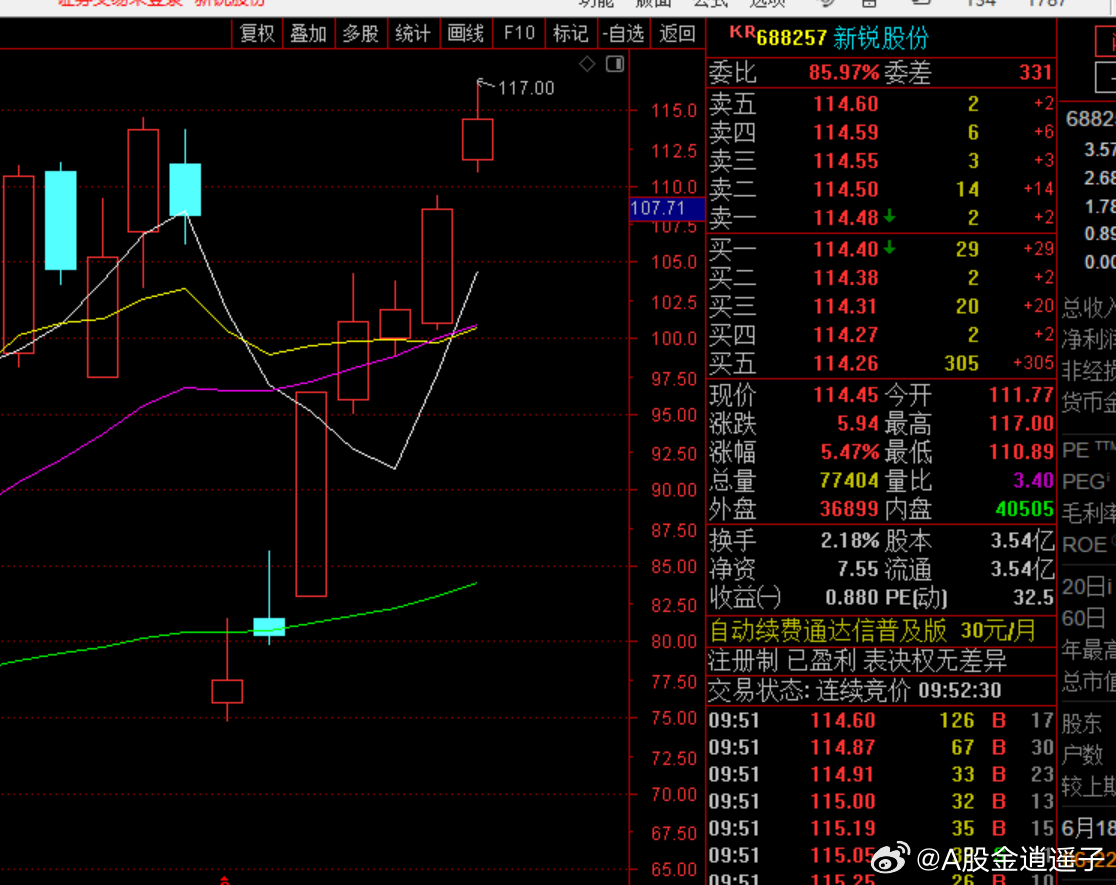Screen dimensions: 1116x885
Task: Click the 复权 toolbar button
Action: [x=257, y=33]
